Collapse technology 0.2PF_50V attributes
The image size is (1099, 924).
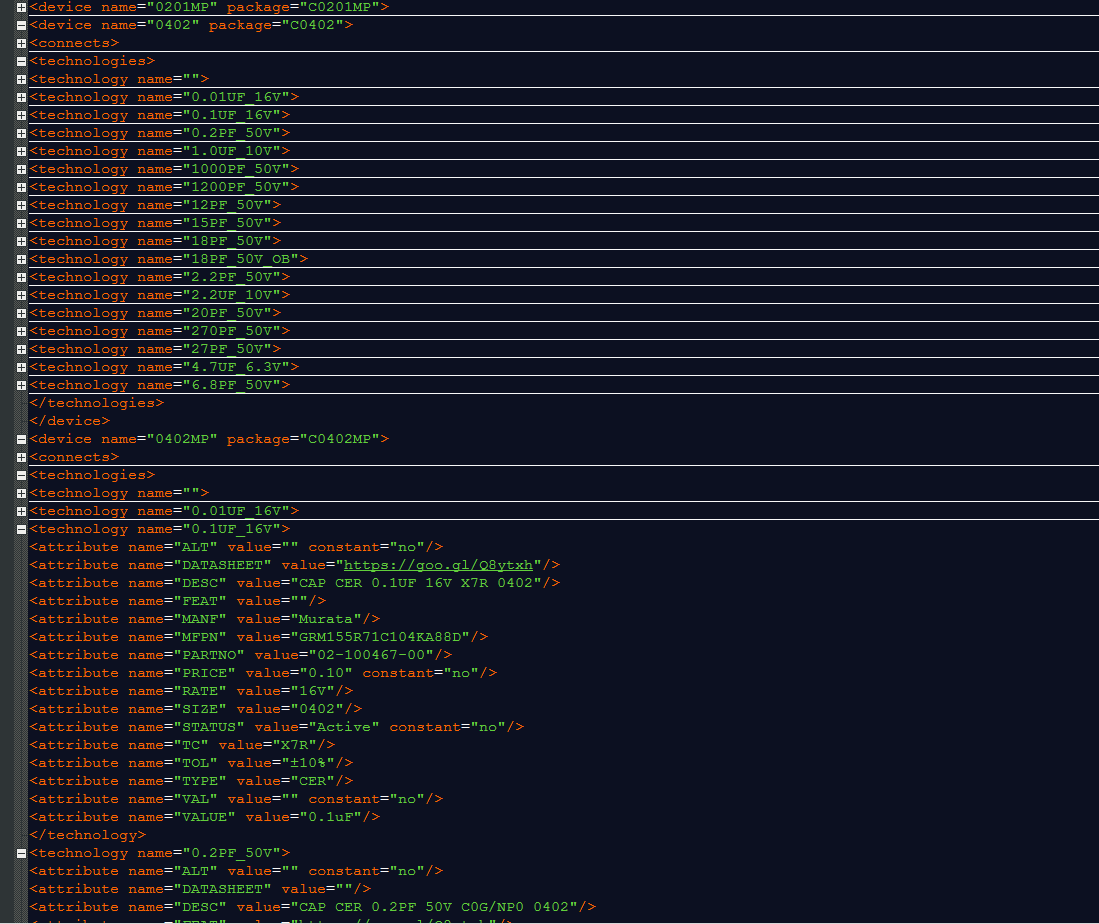[x=21, y=852]
